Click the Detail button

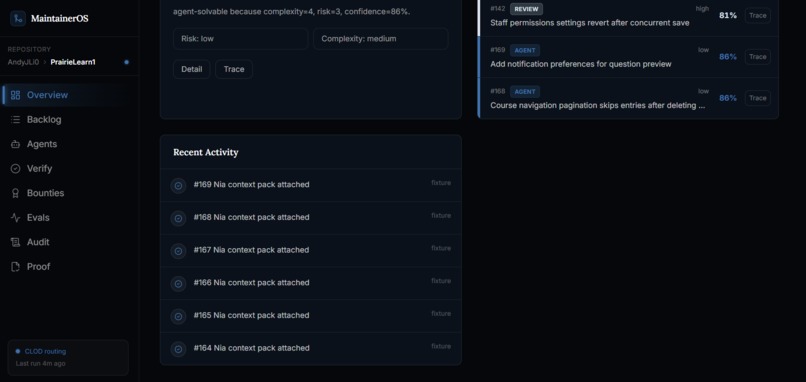click(x=192, y=69)
